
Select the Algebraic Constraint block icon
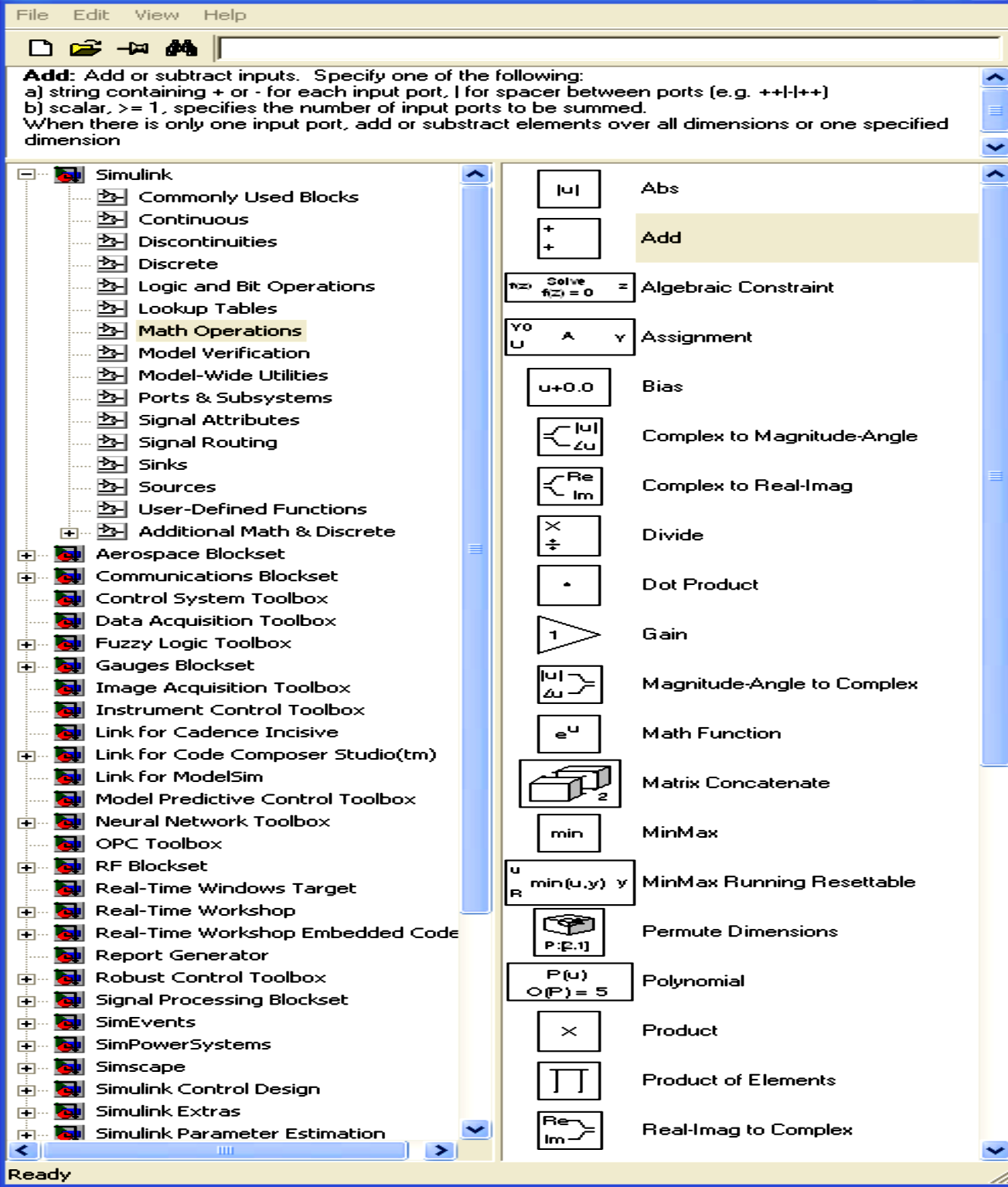click(570, 287)
